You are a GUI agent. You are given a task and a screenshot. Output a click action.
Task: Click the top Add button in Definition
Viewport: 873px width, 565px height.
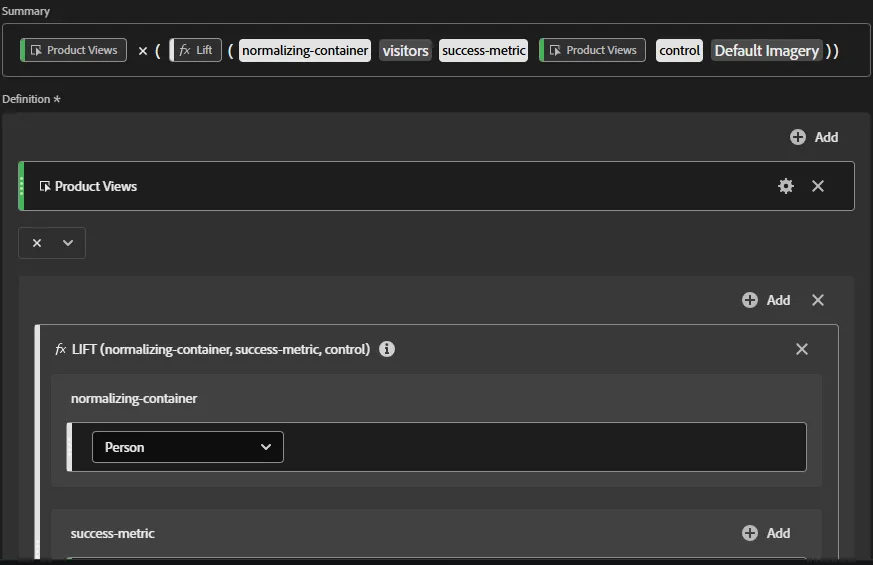click(x=814, y=137)
